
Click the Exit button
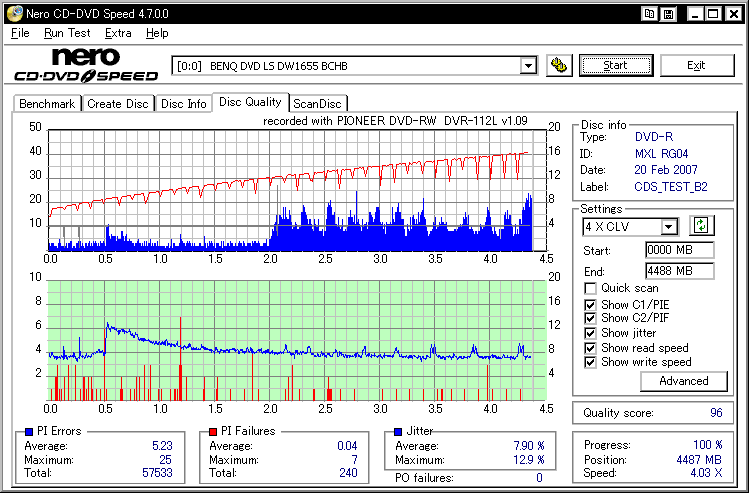(x=696, y=65)
